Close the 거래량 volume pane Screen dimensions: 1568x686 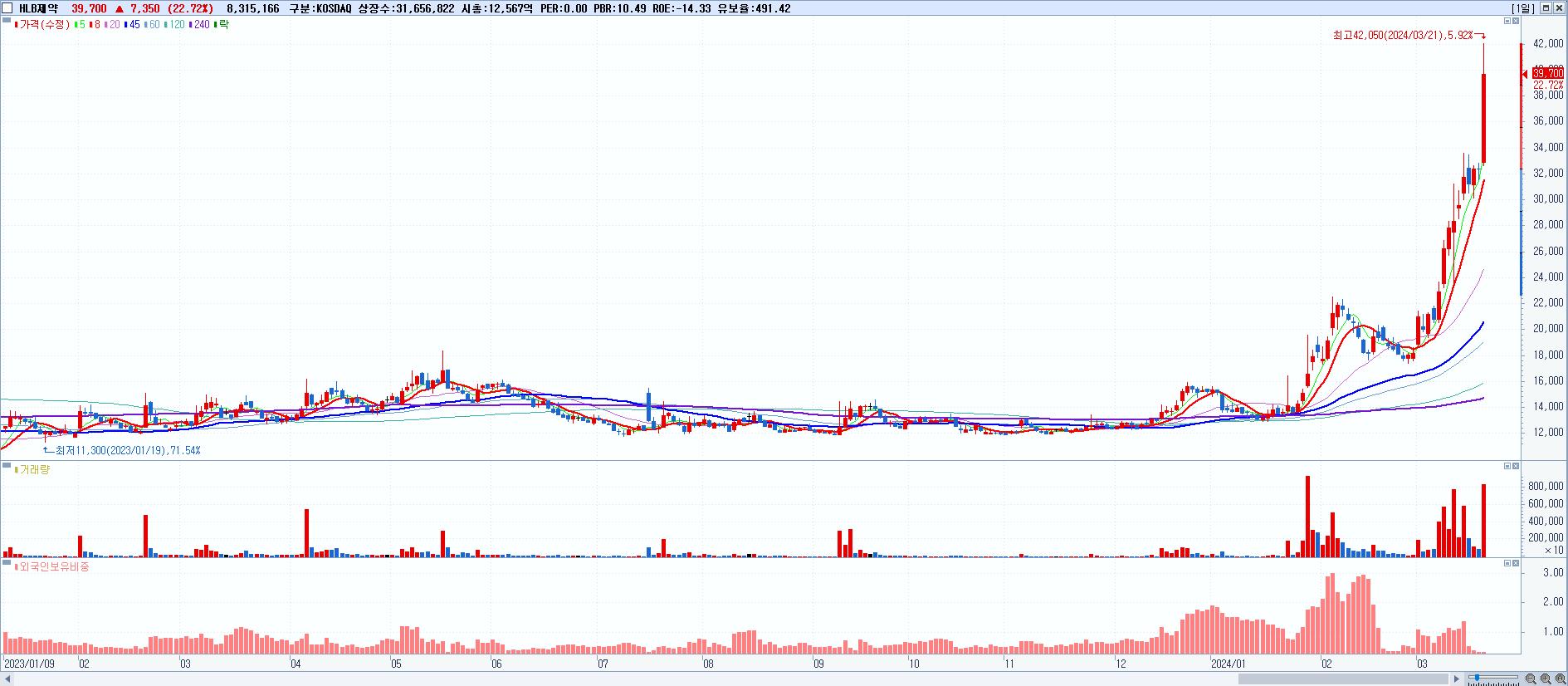[x=1516, y=466]
